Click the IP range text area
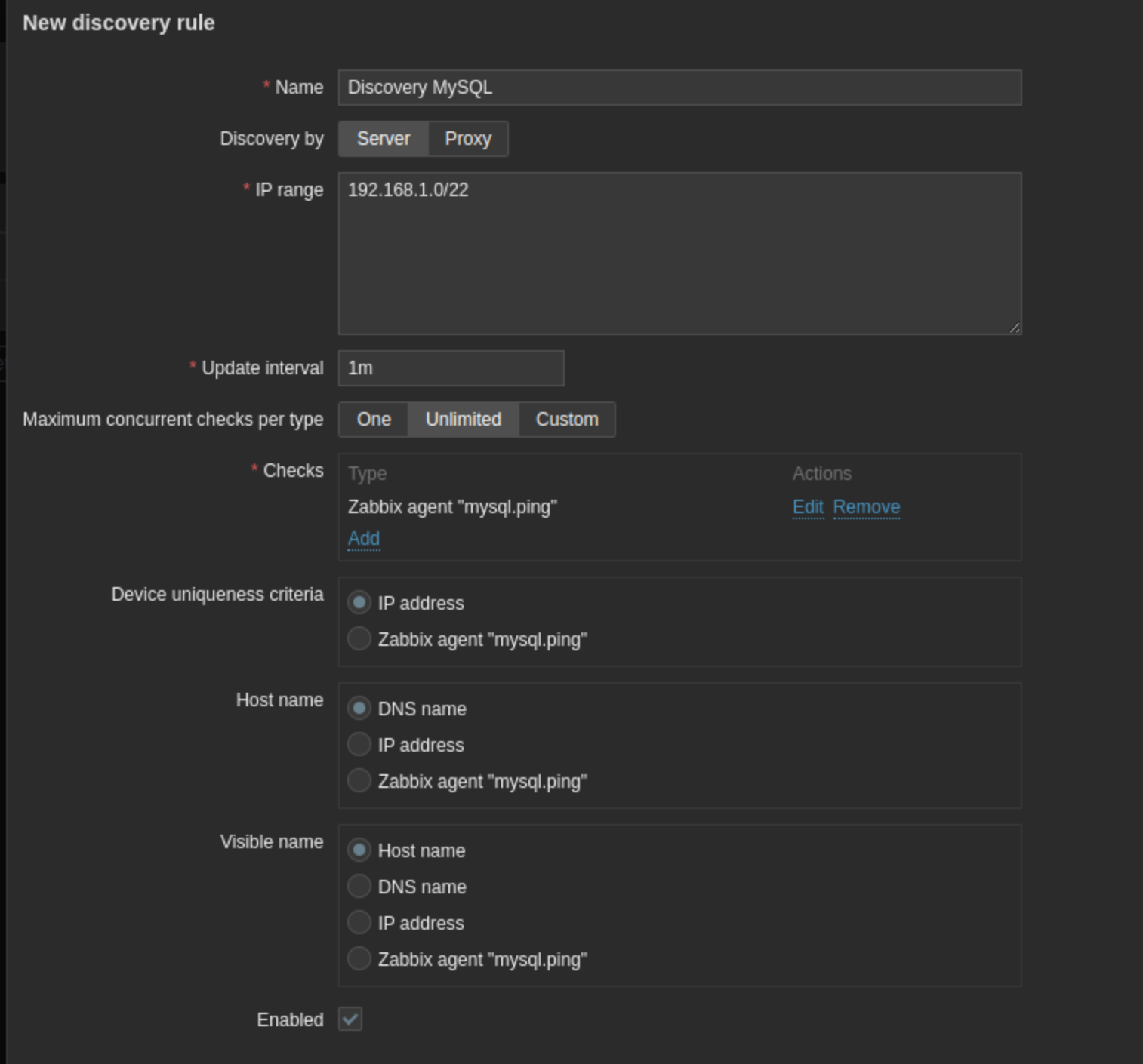 tap(679, 253)
